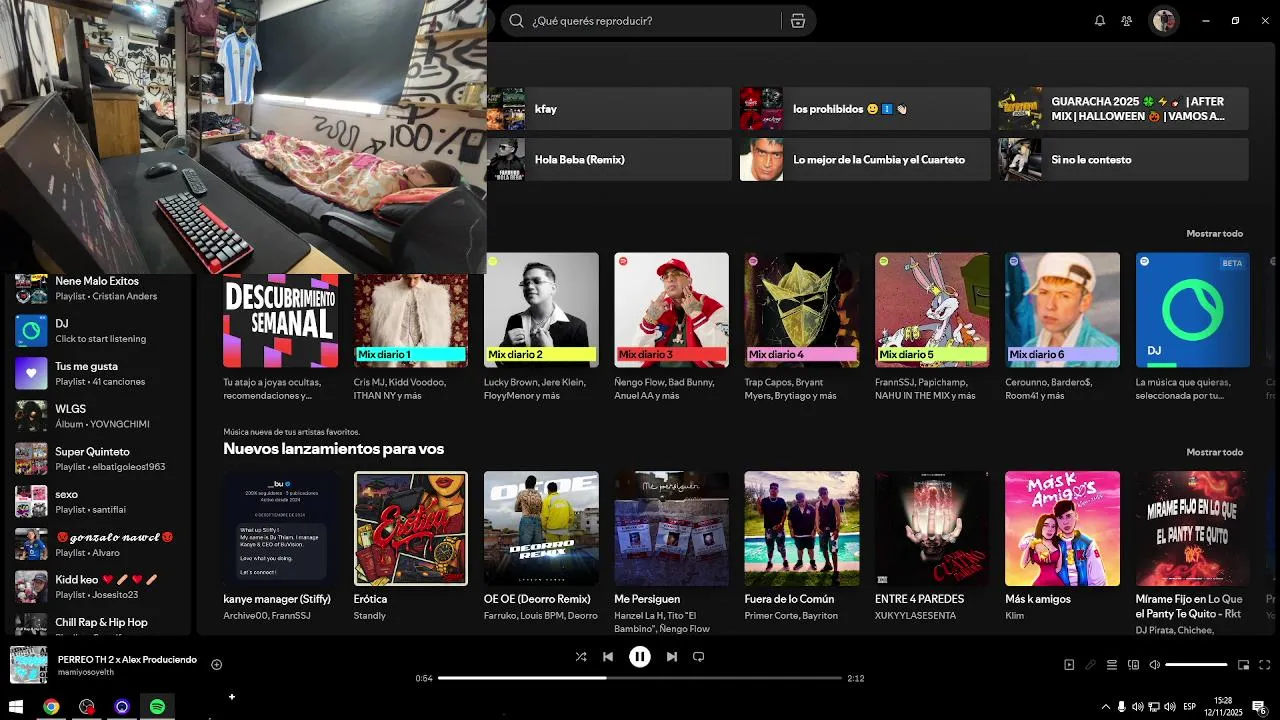This screenshot has width=1280, height=720.
Task: Open ESP language indicator
Action: click(1190, 707)
